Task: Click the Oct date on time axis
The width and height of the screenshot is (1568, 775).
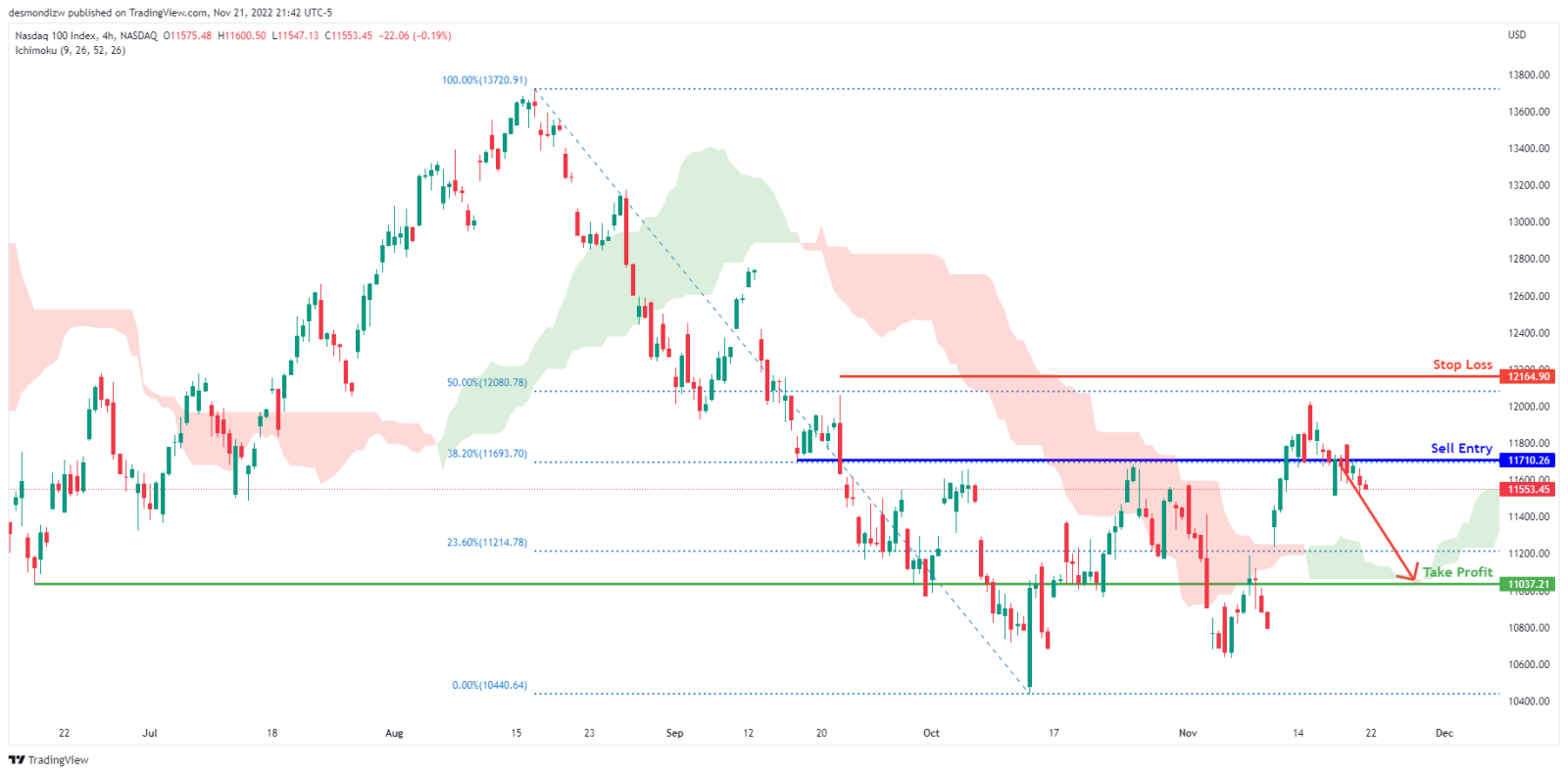Action: [x=931, y=733]
